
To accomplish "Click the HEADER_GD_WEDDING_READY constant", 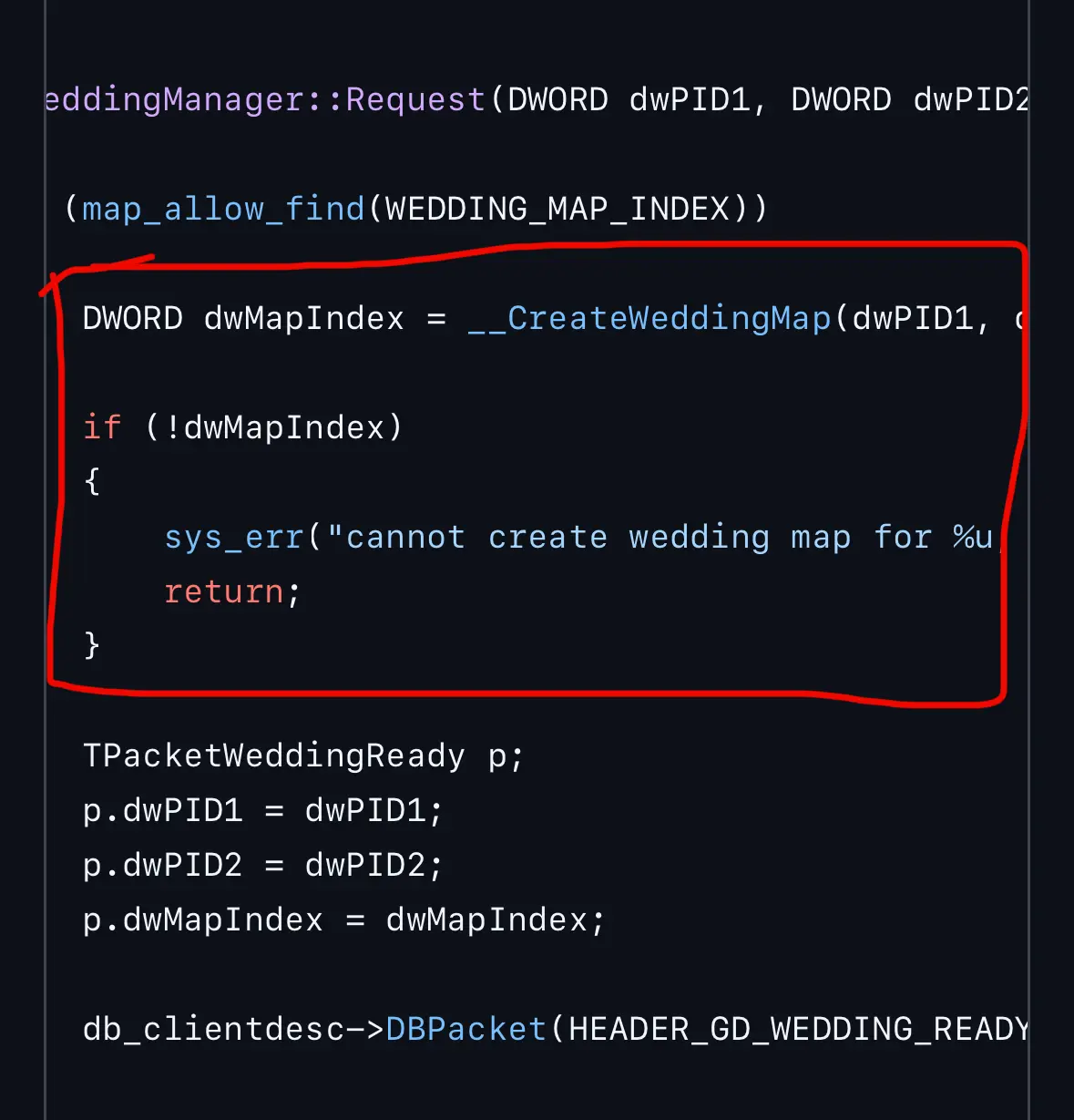I will point(798,1029).
